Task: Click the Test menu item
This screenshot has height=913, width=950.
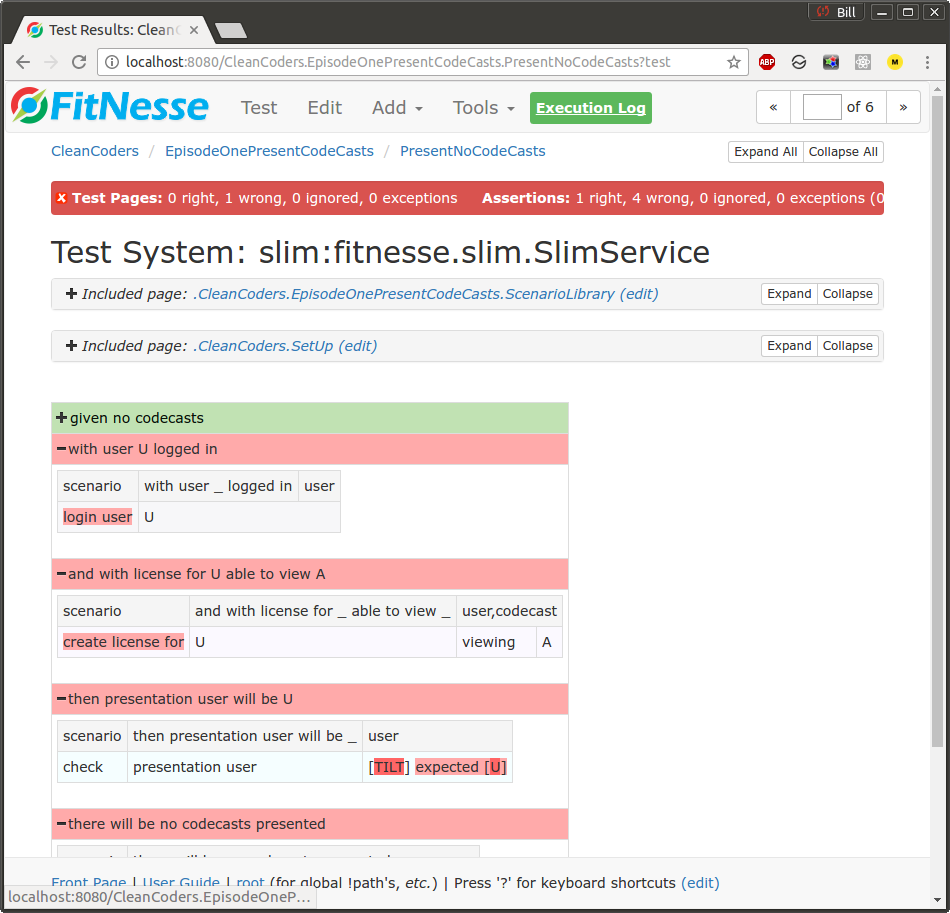Action: tap(259, 107)
